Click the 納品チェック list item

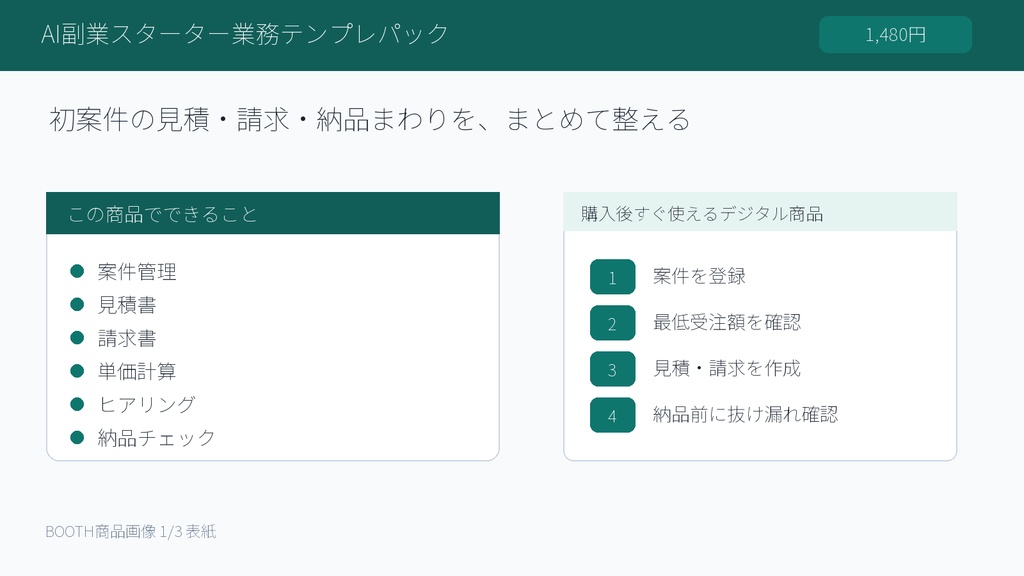tap(156, 438)
